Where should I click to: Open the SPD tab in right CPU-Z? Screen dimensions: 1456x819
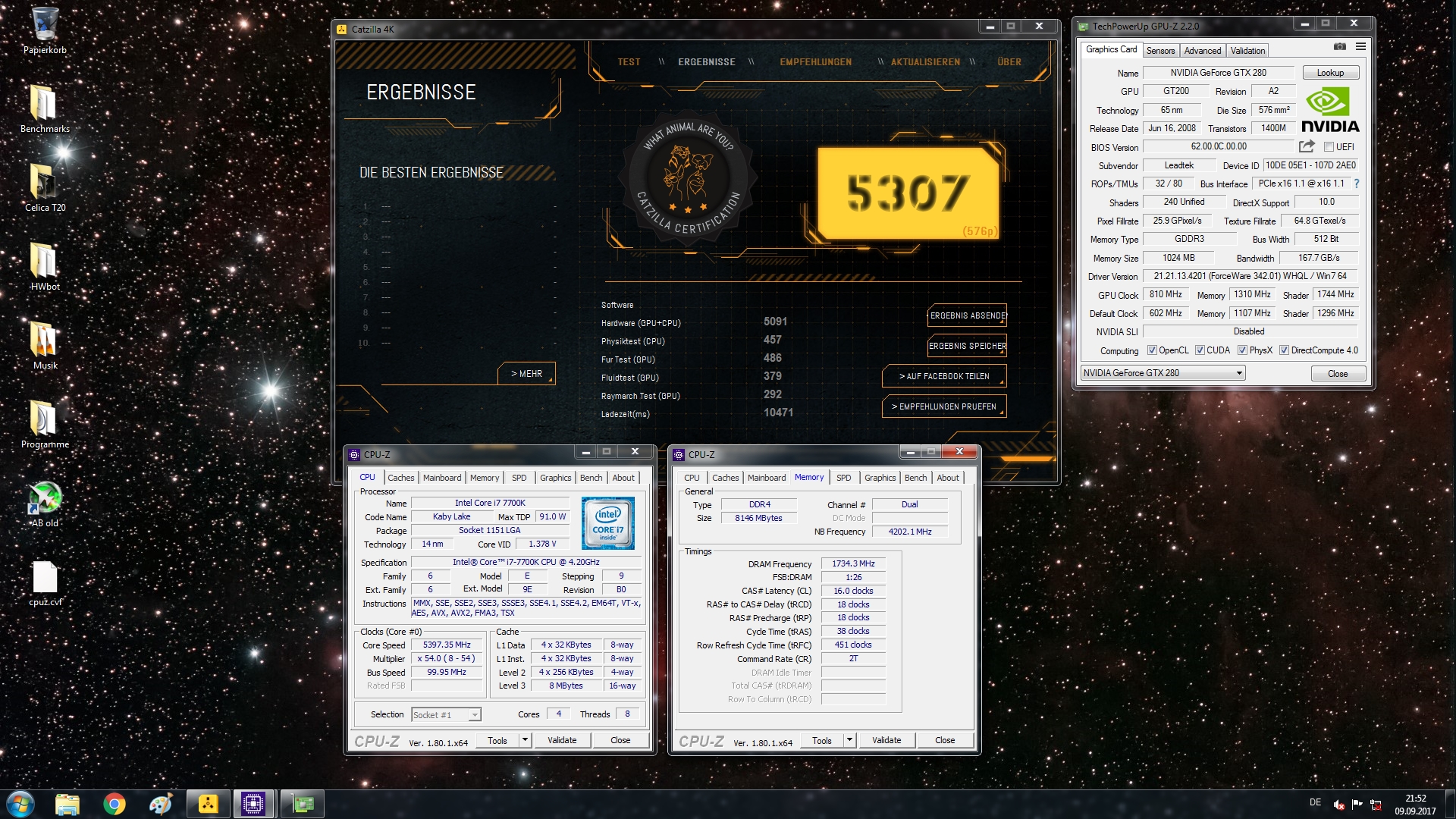coord(843,478)
